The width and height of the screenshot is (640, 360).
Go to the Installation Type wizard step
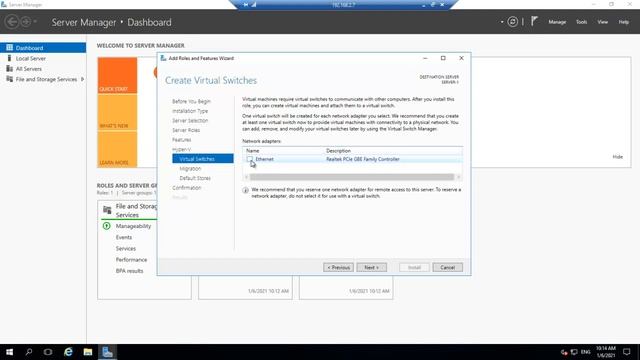(x=190, y=111)
